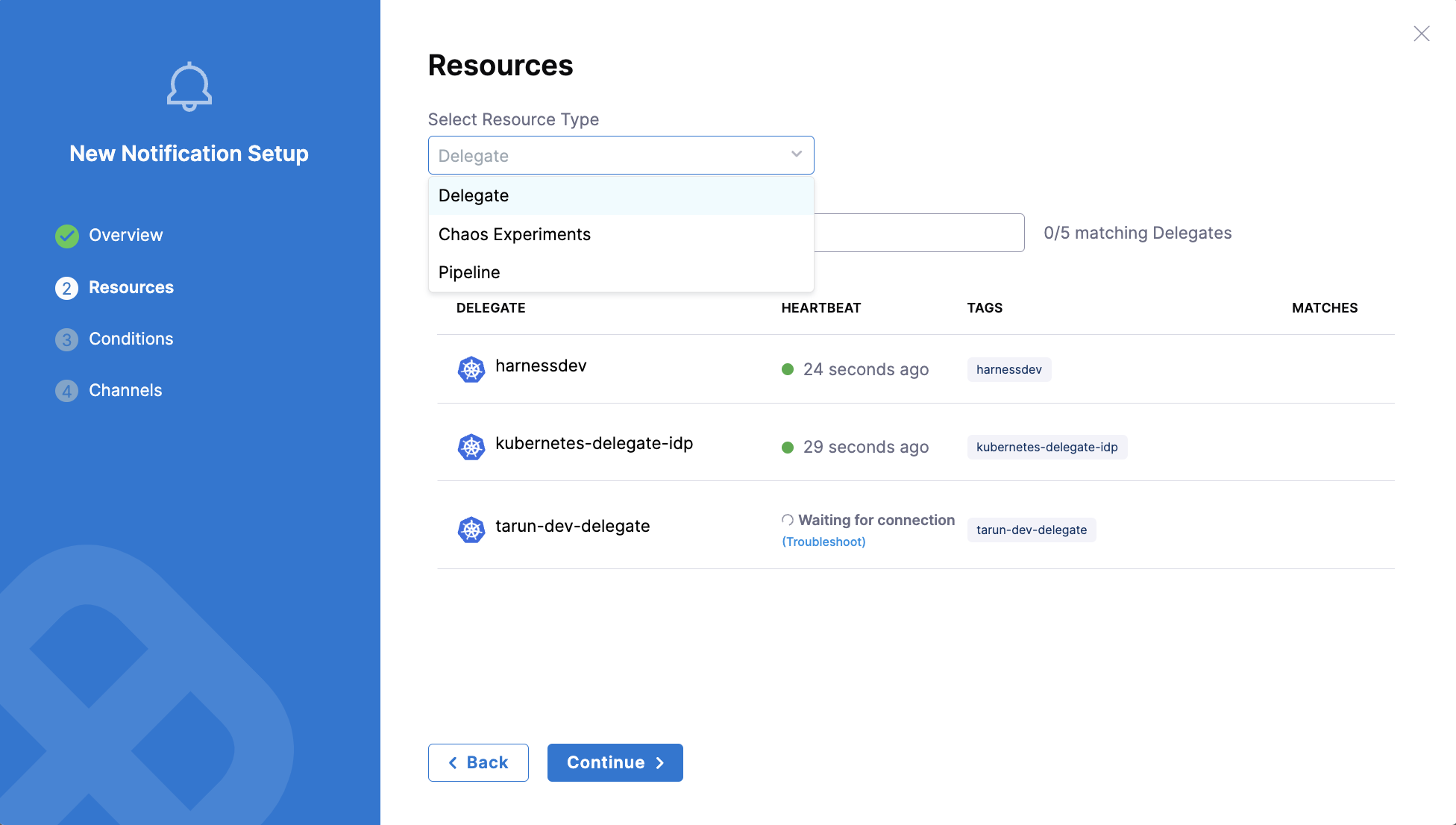Click the step 4 Channels number icon
The height and width of the screenshot is (825, 1456).
point(67,391)
